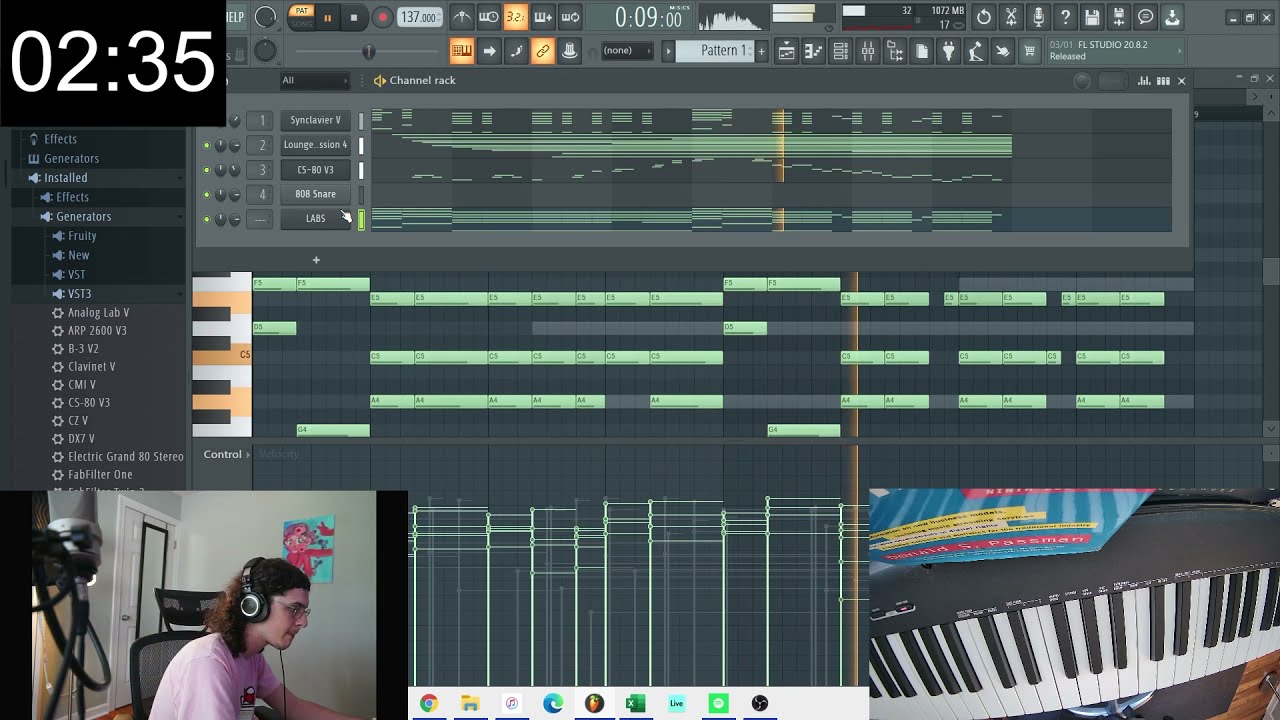Add a new pattern with plus button
The width and height of the screenshot is (1280, 720).
[x=761, y=51]
